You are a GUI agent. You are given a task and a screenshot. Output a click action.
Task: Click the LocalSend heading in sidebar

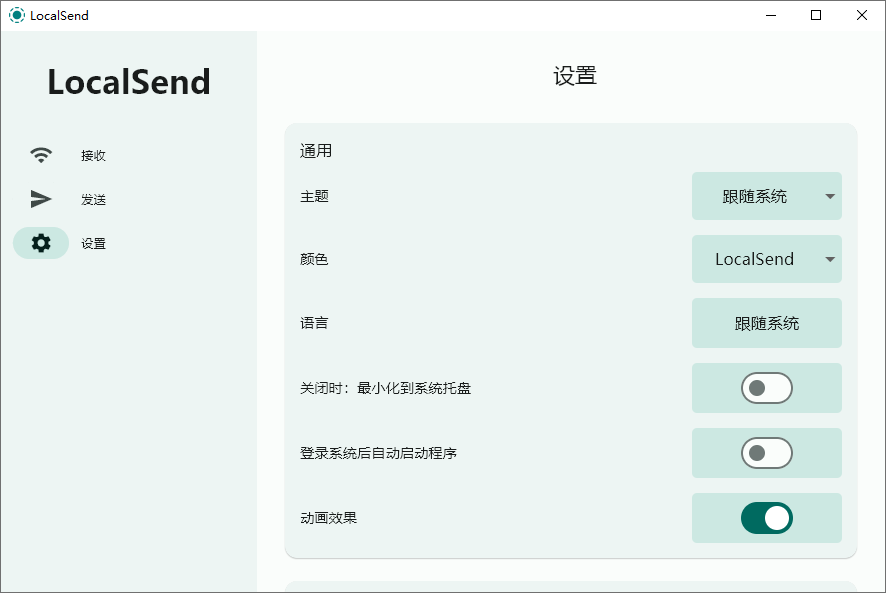click(x=128, y=82)
